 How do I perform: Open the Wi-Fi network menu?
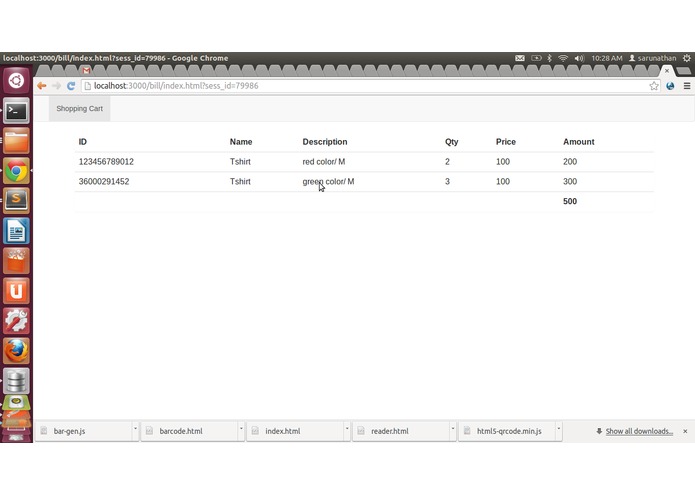(x=563, y=58)
